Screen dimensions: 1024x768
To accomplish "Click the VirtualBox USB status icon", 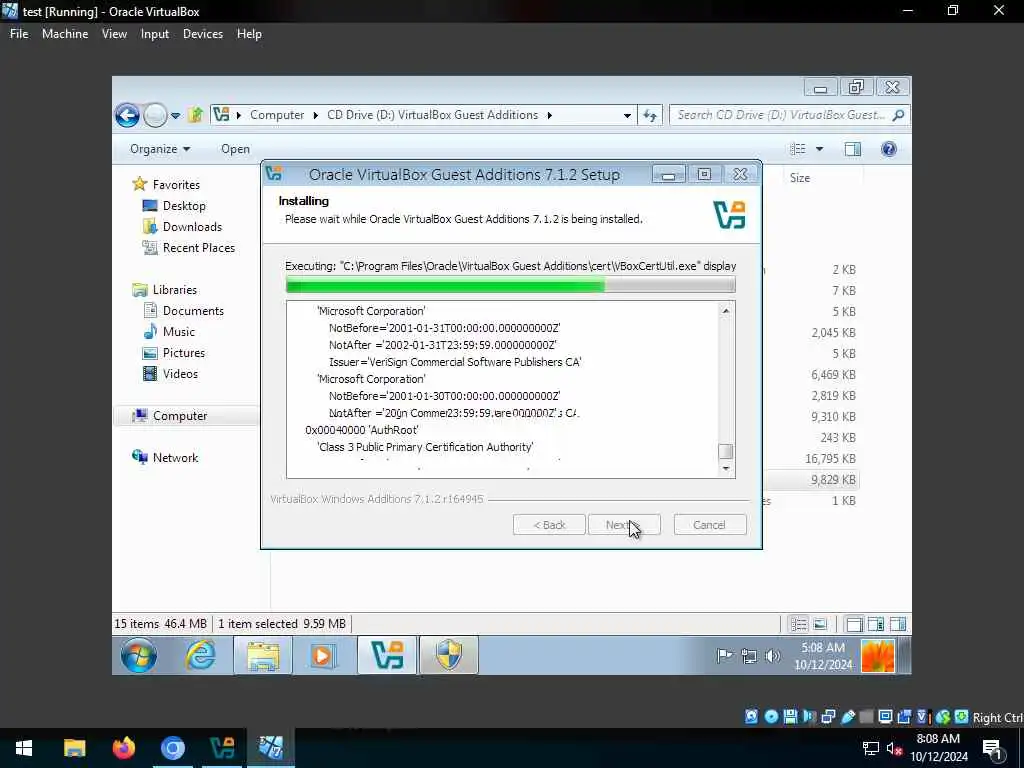I will point(848,717).
